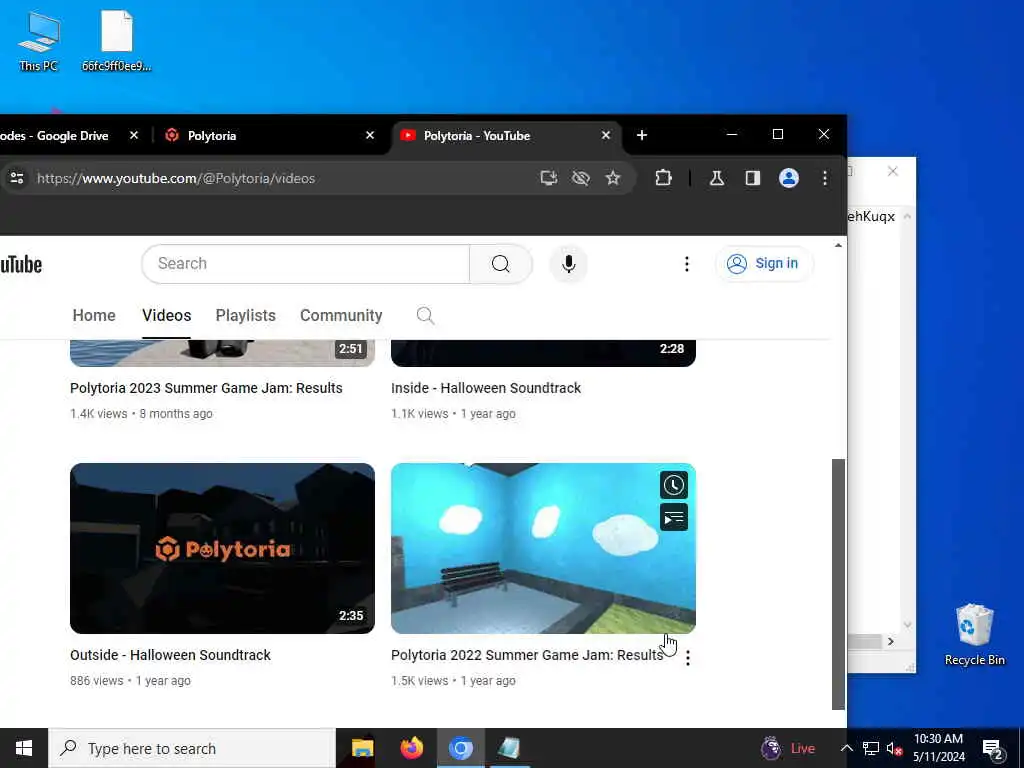Click the Chrome profile avatar icon
Image resolution: width=1024 pixels, height=768 pixels.
[x=789, y=178]
